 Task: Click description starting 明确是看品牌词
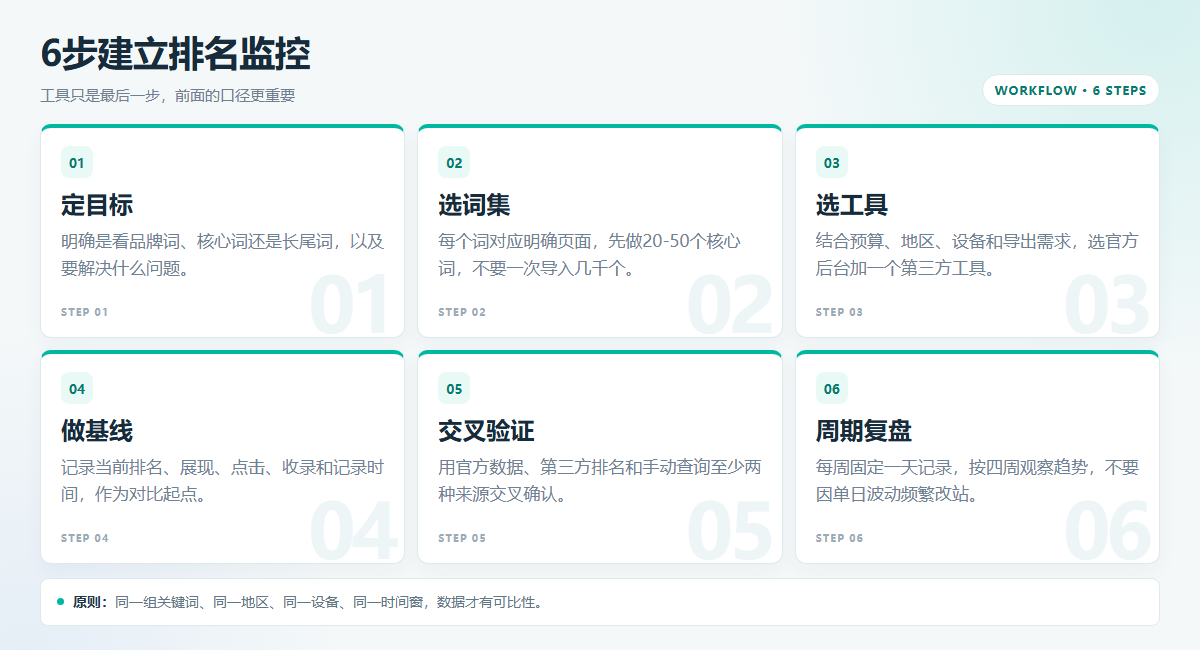tap(222, 255)
